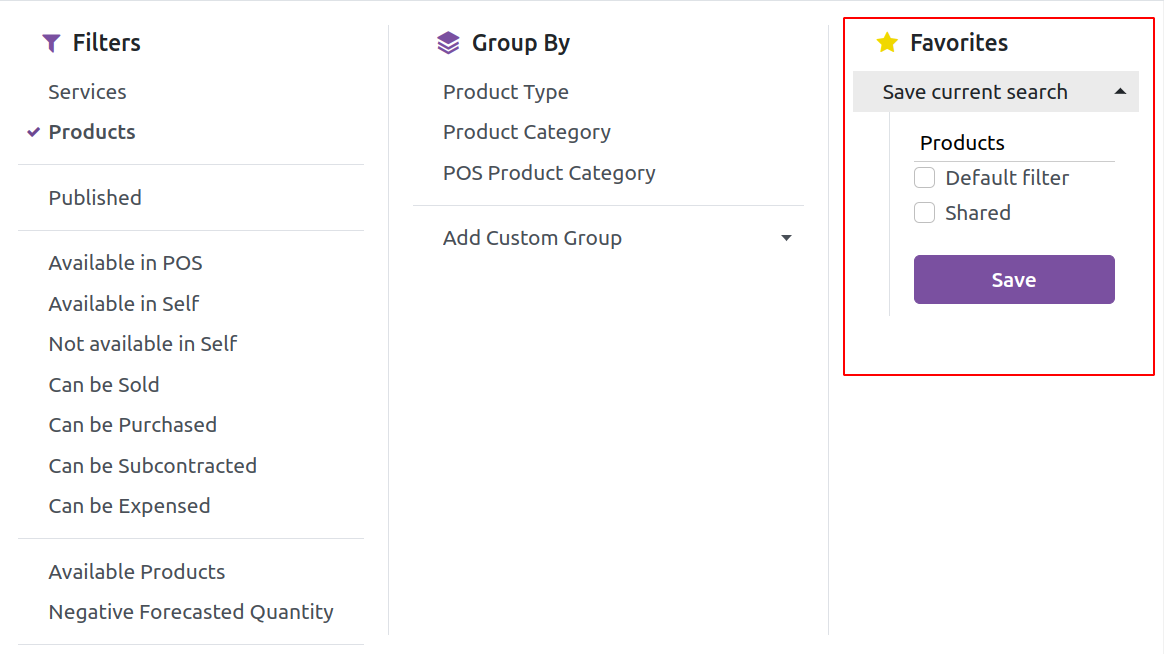Enable the Default filter checkbox
This screenshot has width=1164, height=654.
(x=924, y=178)
